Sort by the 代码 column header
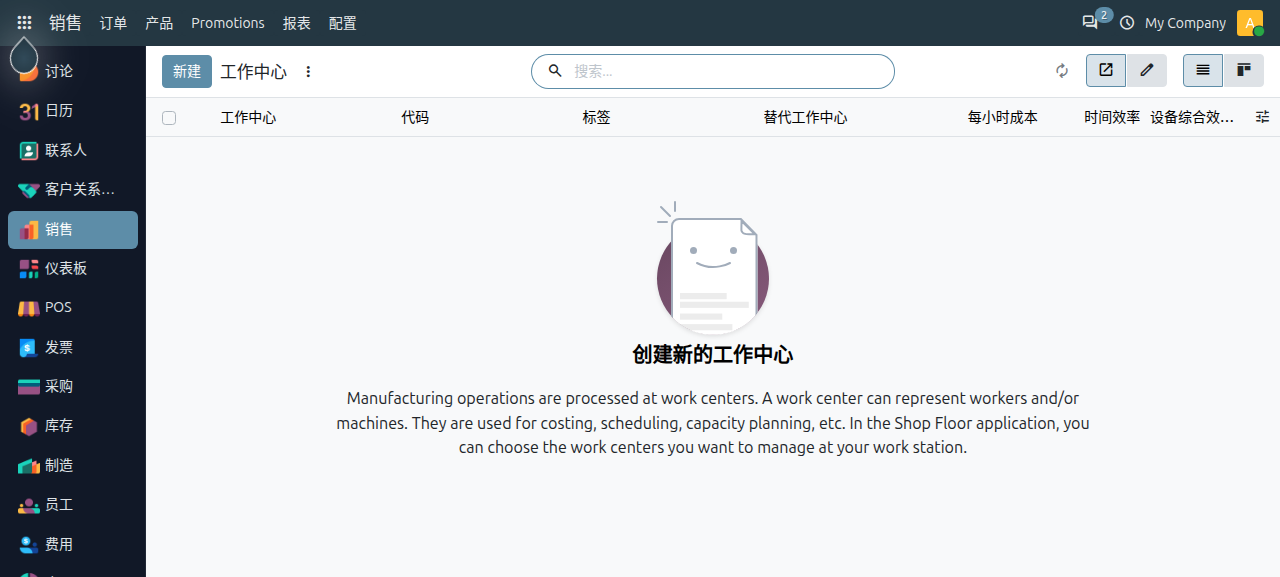The width and height of the screenshot is (1280, 577). (x=415, y=118)
